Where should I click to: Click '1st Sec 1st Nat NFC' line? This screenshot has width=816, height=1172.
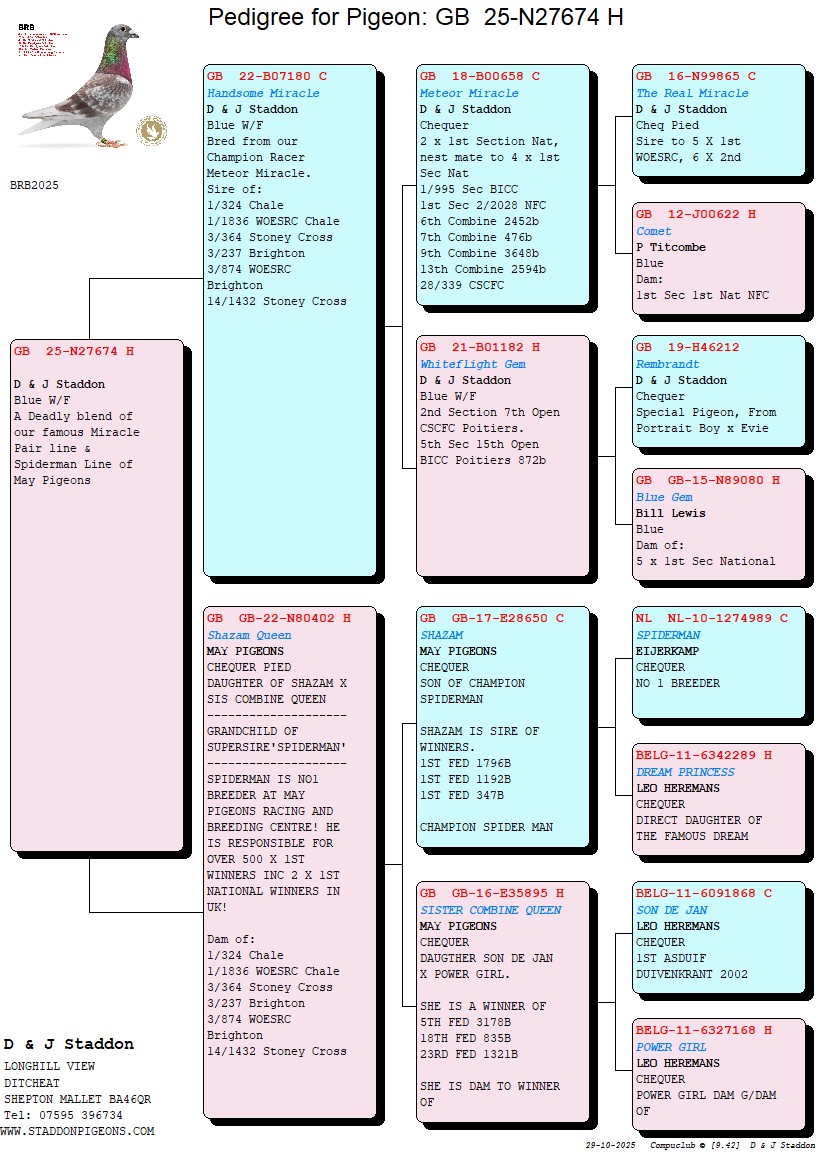tap(702, 295)
